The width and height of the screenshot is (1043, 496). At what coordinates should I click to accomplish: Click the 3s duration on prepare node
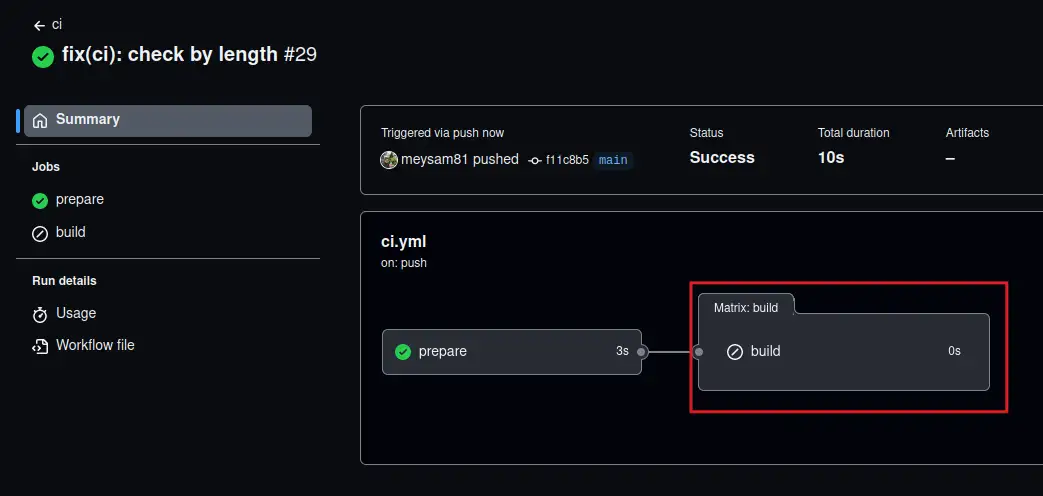click(622, 352)
